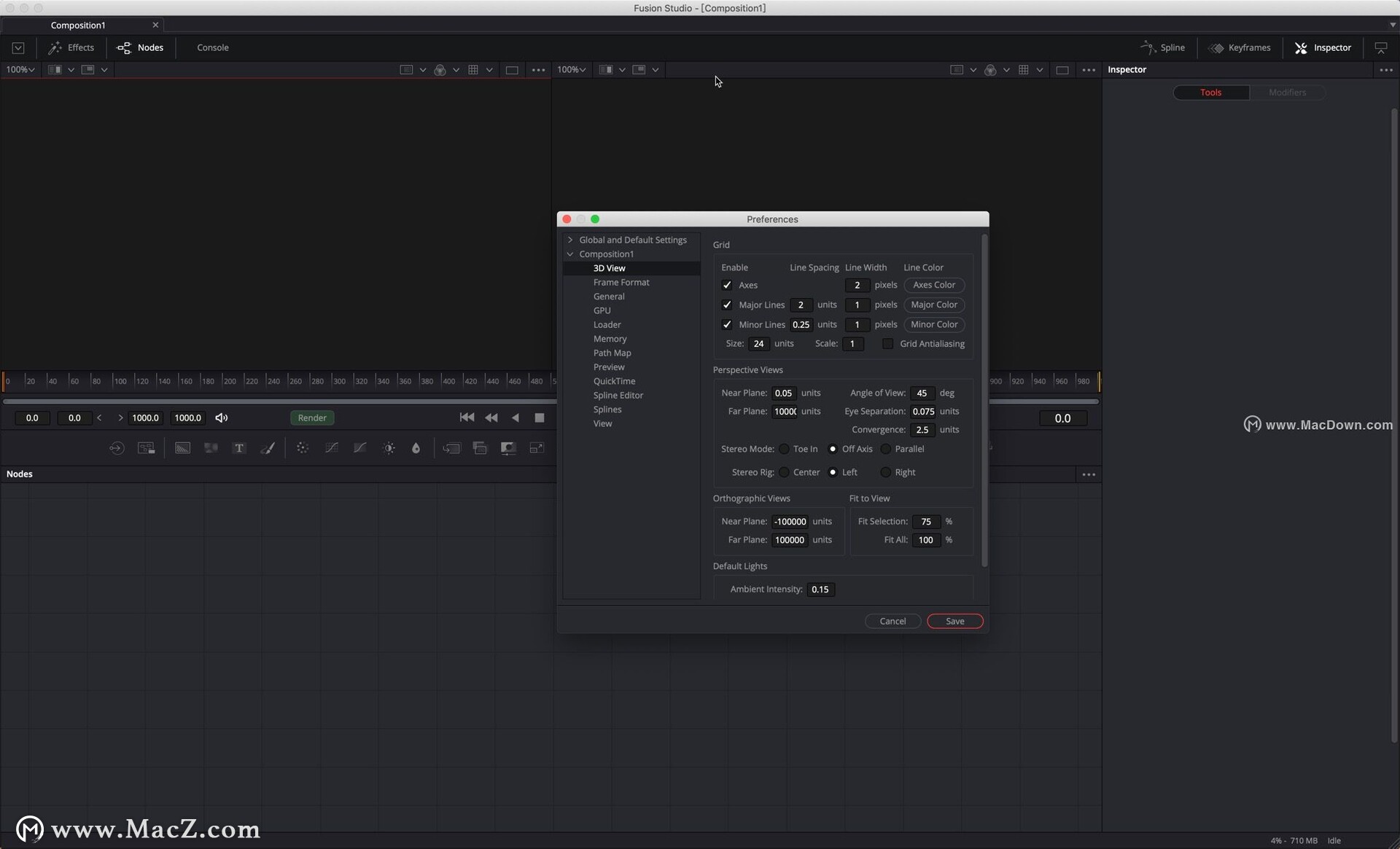1400x849 pixels.
Task: Add a Hue Curves node (plain curve icon)
Action: [360, 448]
